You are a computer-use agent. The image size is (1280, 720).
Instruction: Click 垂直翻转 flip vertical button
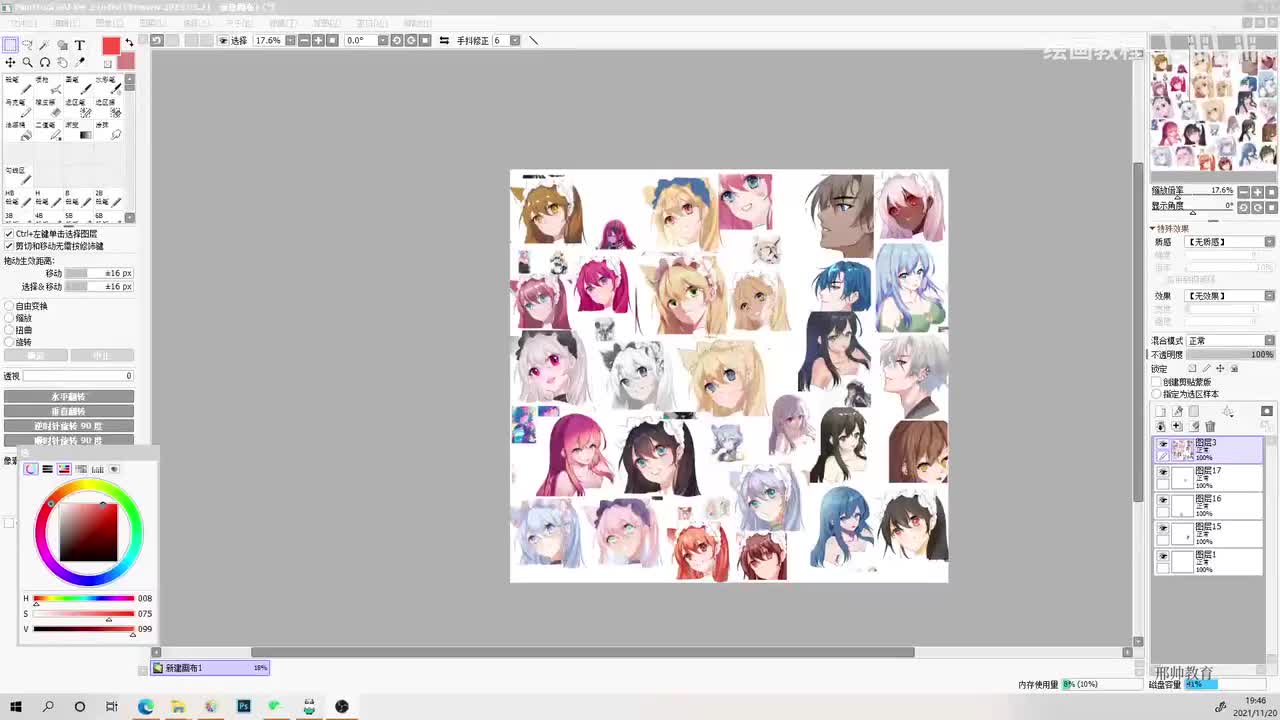point(69,411)
